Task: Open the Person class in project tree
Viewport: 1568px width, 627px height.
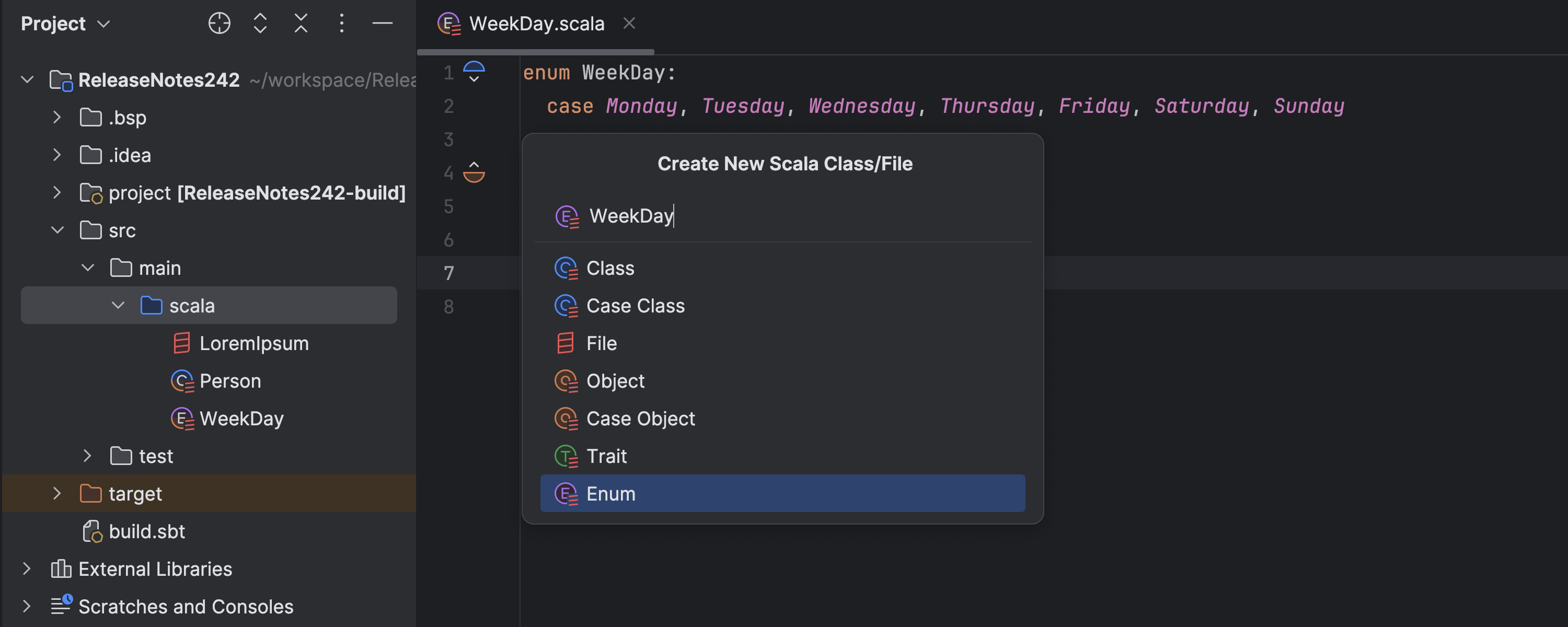Action: click(x=229, y=381)
